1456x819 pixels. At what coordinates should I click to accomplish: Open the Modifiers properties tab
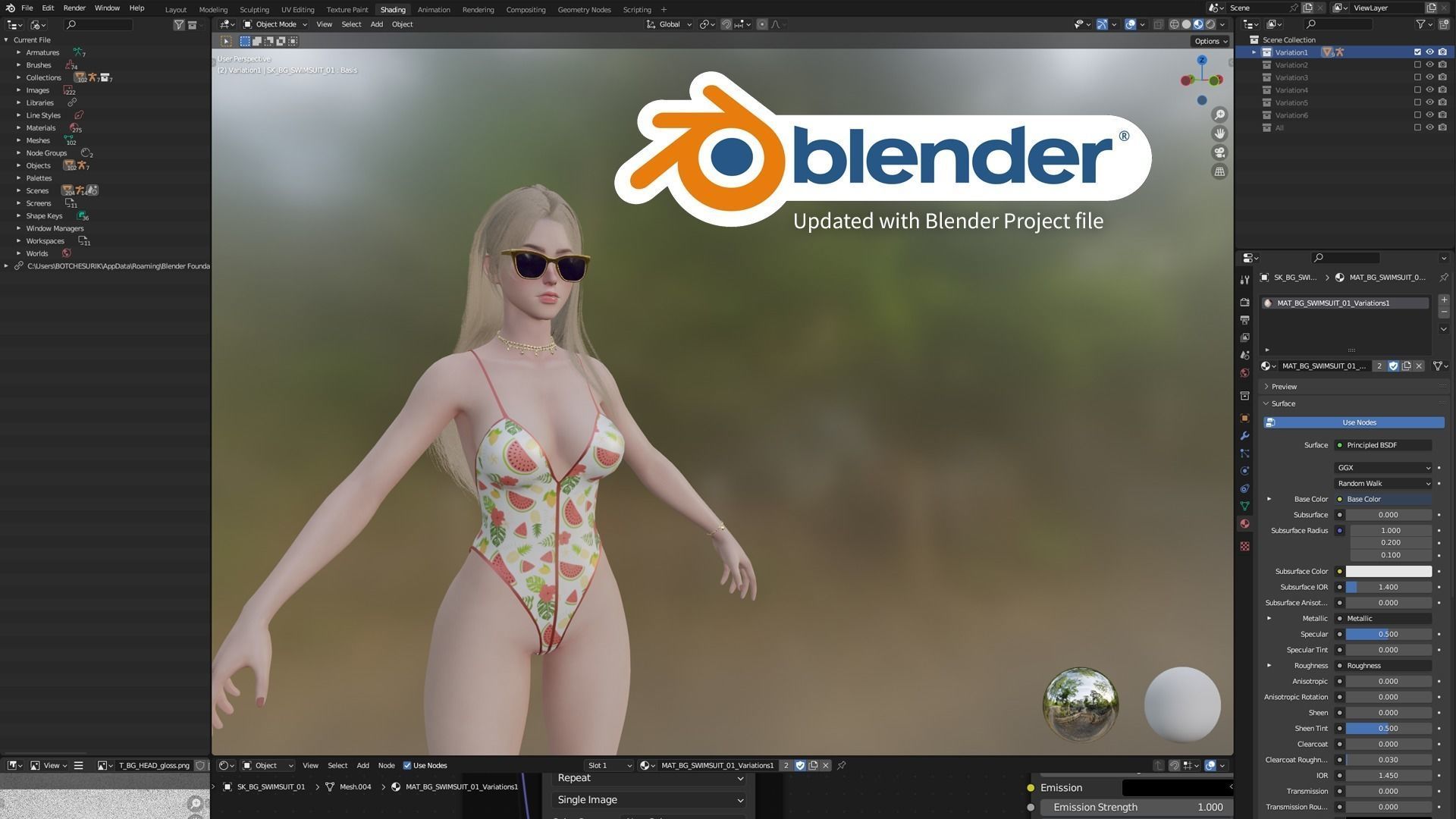tap(1244, 436)
